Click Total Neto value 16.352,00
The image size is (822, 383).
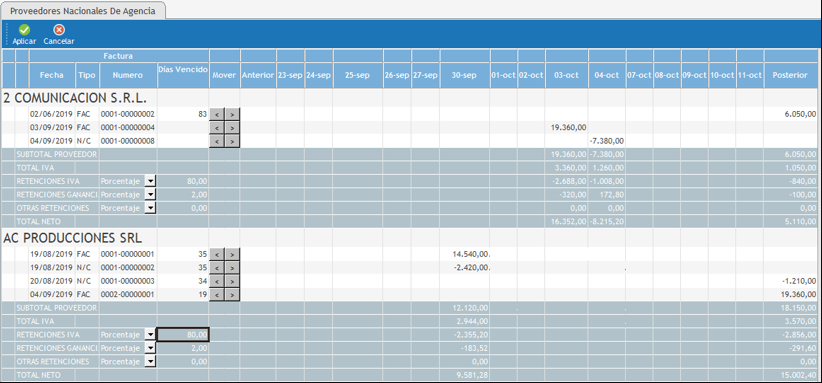coord(568,222)
